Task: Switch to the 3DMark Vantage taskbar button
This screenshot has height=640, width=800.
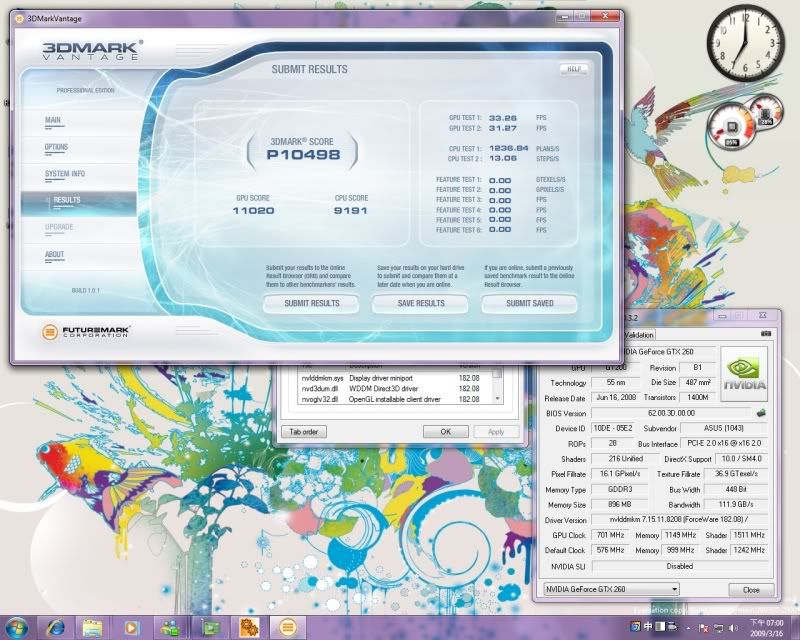Action: point(288,627)
